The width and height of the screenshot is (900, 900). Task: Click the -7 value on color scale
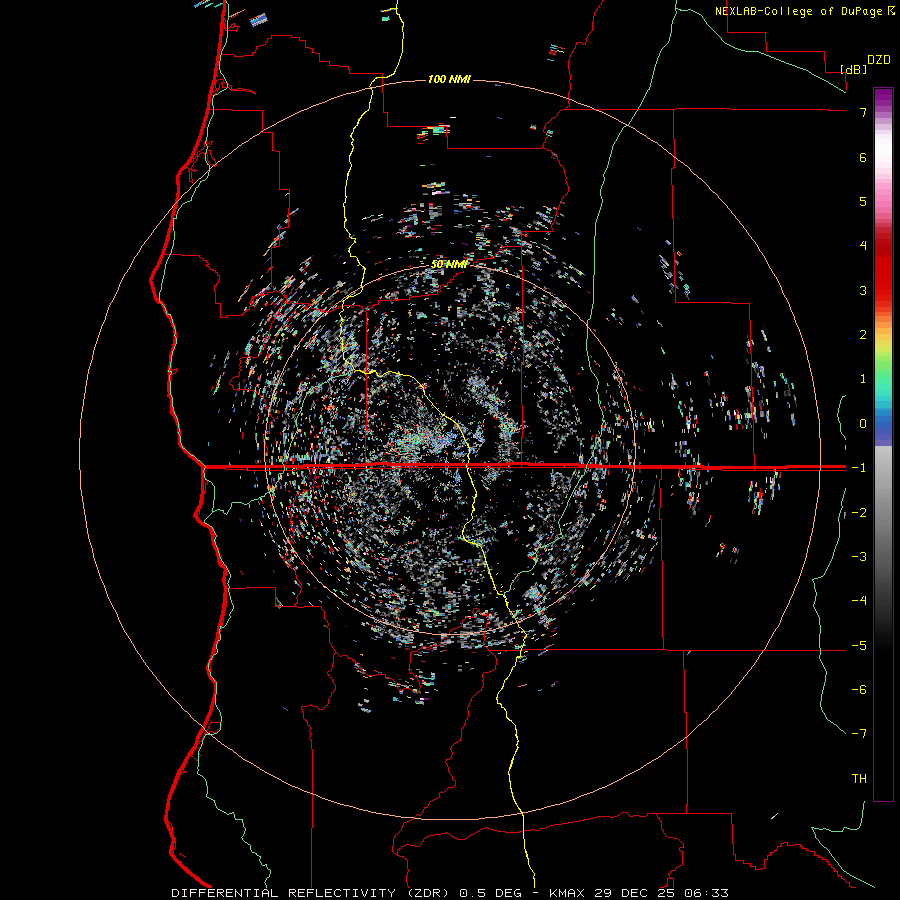tap(859, 734)
